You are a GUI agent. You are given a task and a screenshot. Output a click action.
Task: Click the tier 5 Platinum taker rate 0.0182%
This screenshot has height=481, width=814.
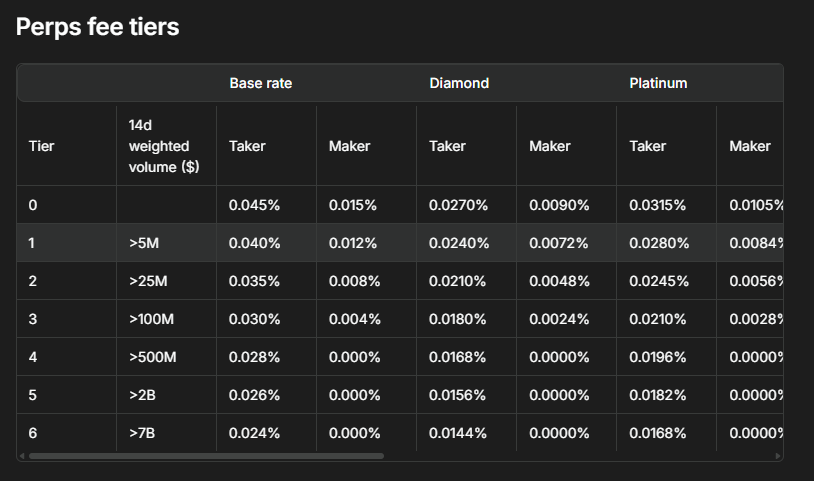click(x=658, y=395)
